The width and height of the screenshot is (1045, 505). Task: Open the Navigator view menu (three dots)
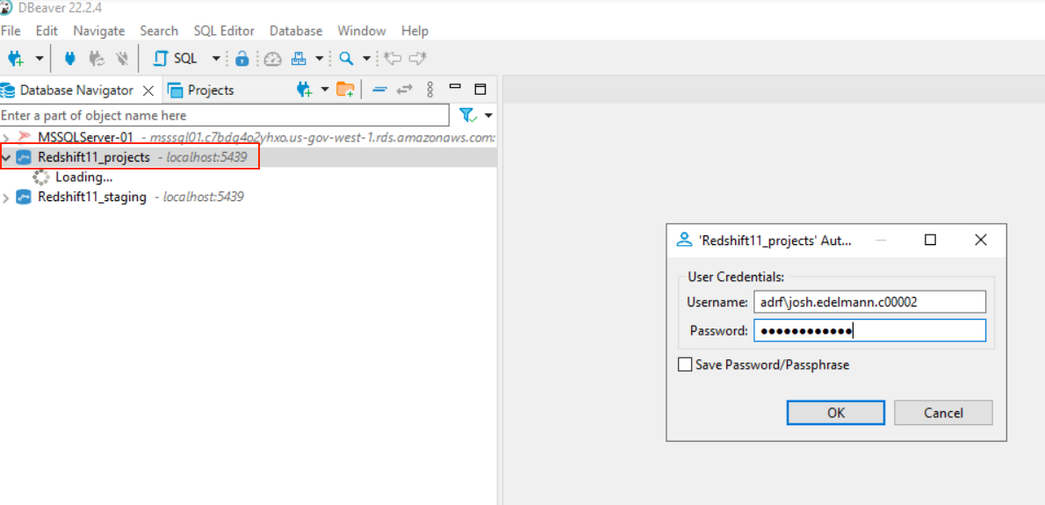430,89
